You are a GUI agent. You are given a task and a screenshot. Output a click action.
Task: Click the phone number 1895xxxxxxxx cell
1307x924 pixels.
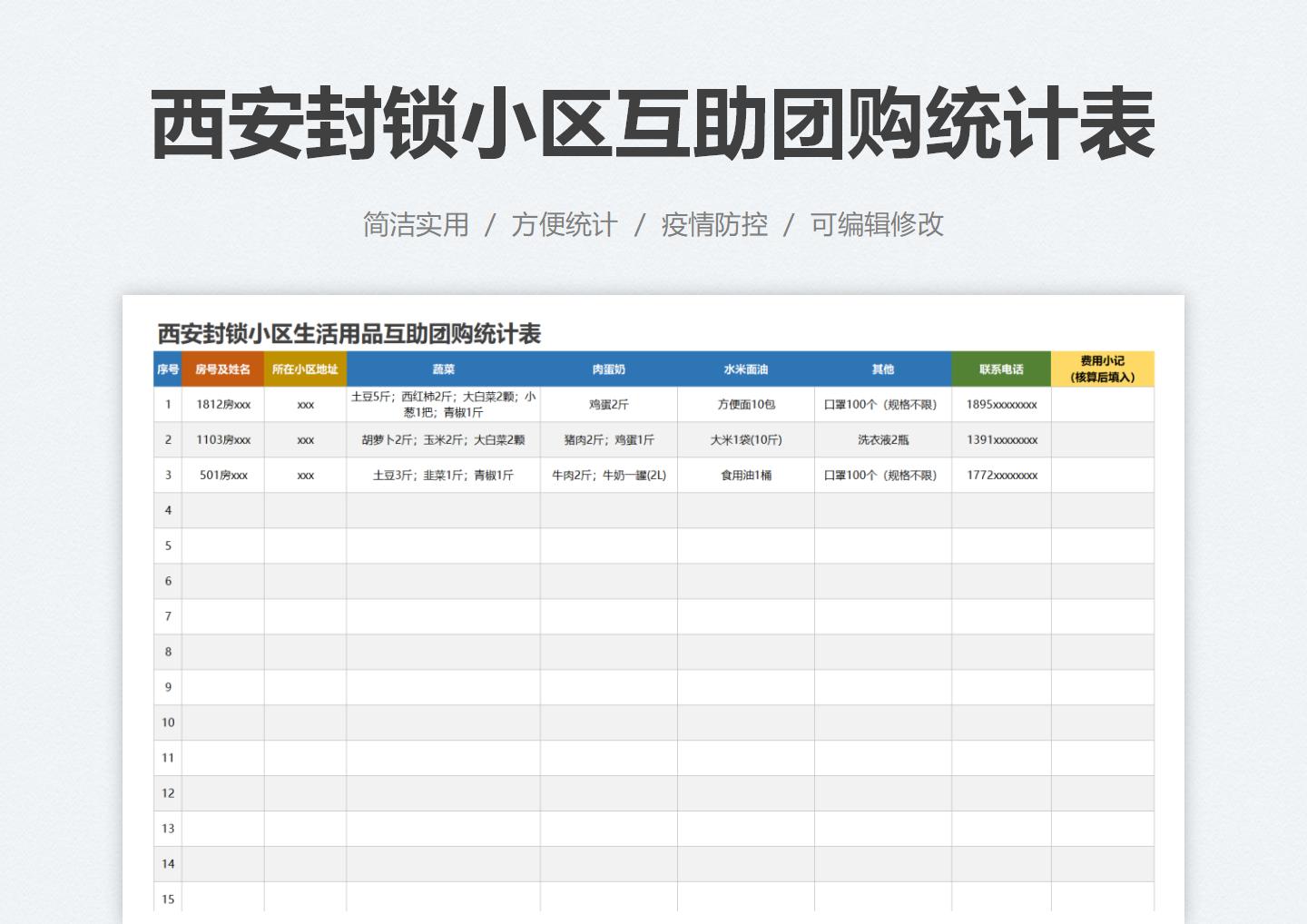[x=1002, y=404]
